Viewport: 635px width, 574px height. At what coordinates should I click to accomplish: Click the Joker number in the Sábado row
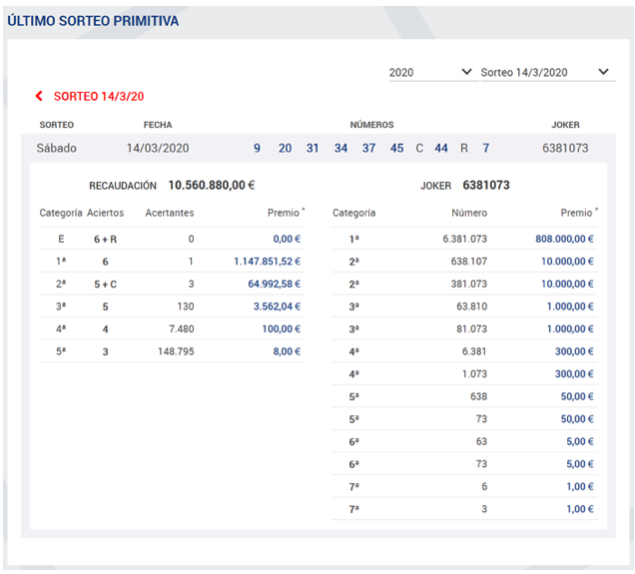(565, 148)
